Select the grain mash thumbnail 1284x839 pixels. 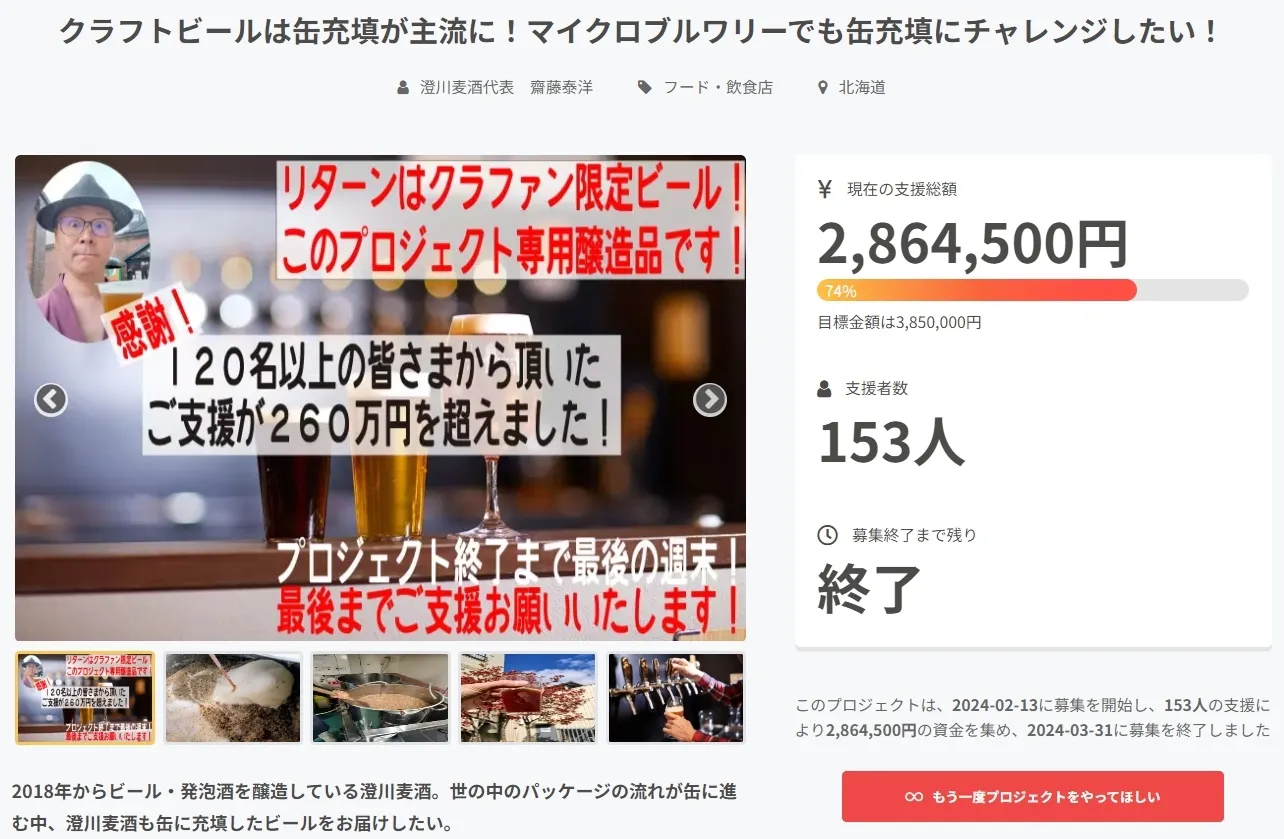tap(233, 698)
